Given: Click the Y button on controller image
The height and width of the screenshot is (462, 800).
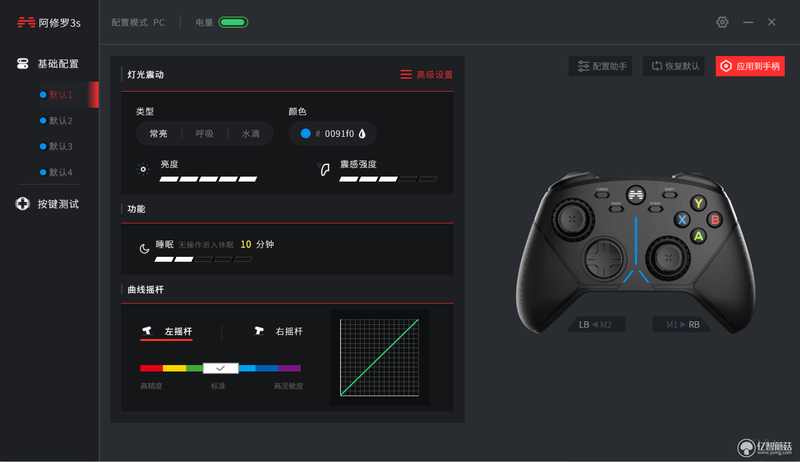Looking at the screenshot, I should (x=698, y=203).
